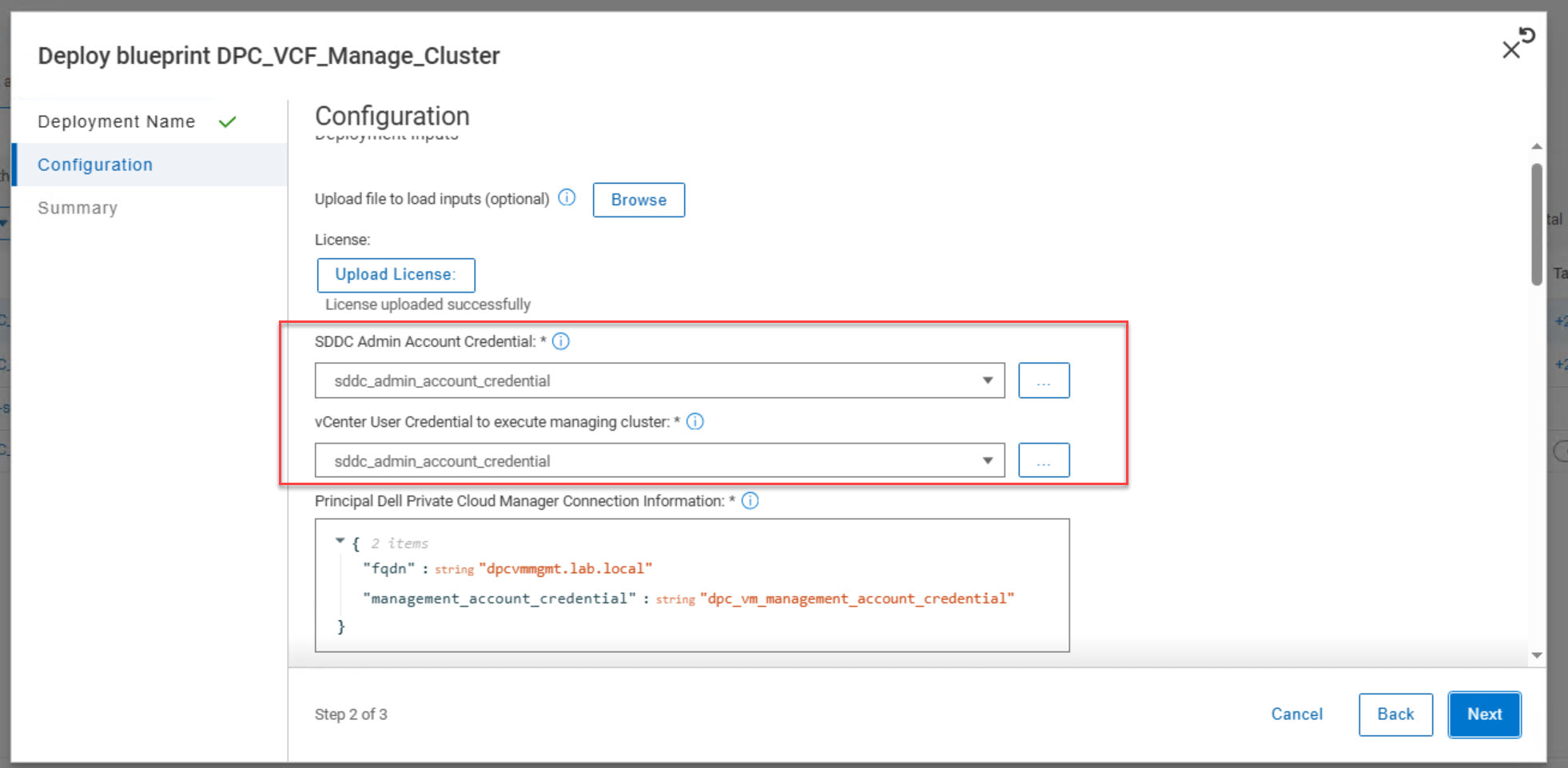The height and width of the screenshot is (768, 1568).
Task: Go to the Deployment Name step
Action: 117,121
